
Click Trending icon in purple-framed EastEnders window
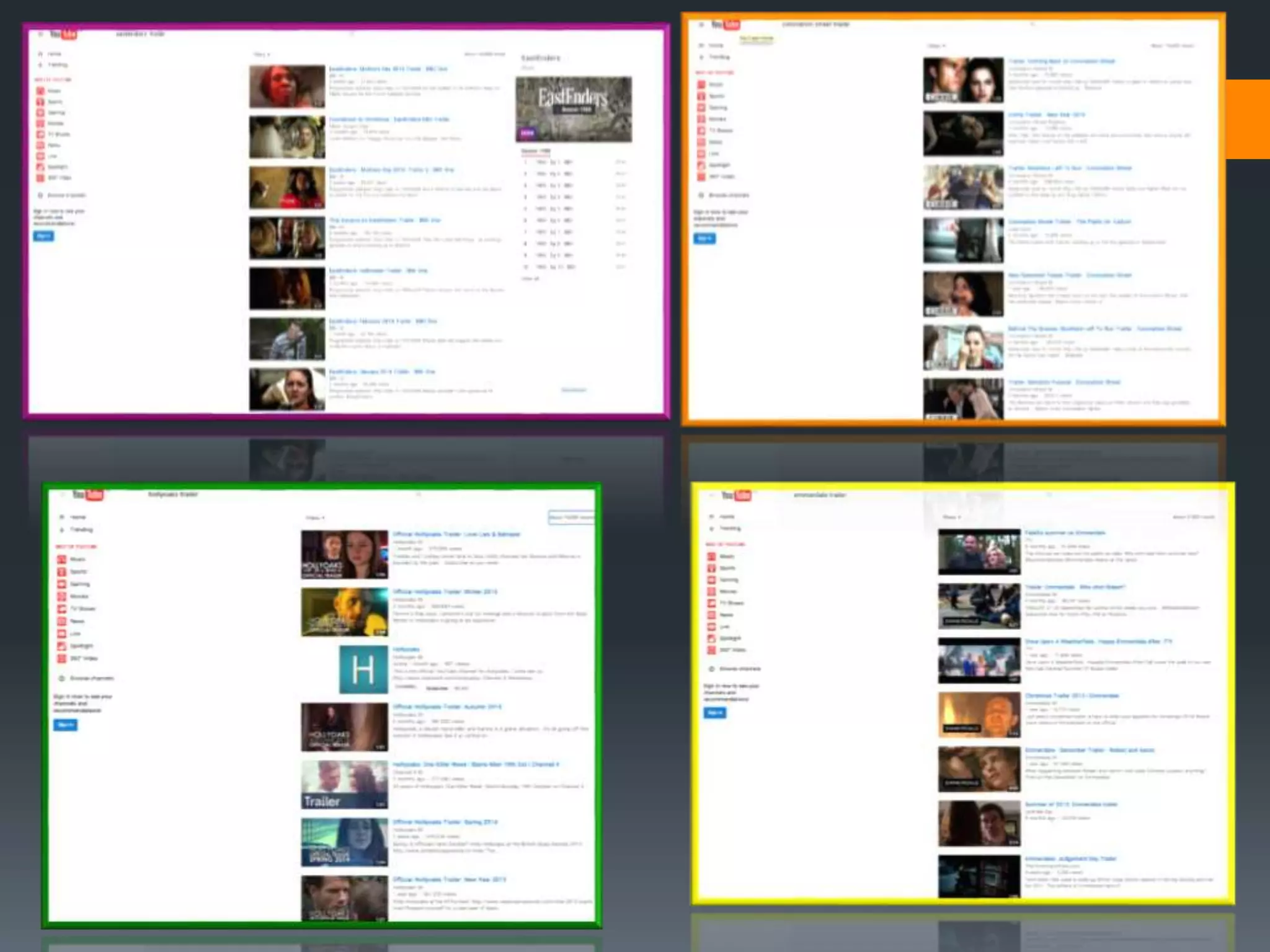click(40, 64)
